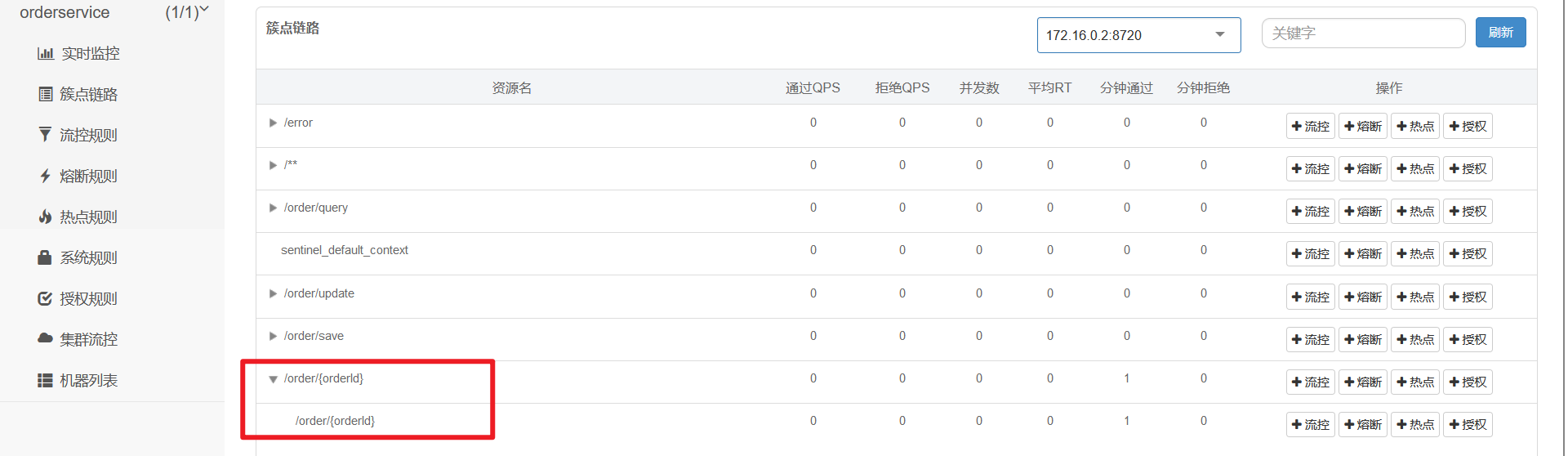
Task: Add 热点 rule for /error
Action: click(1415, 126)
